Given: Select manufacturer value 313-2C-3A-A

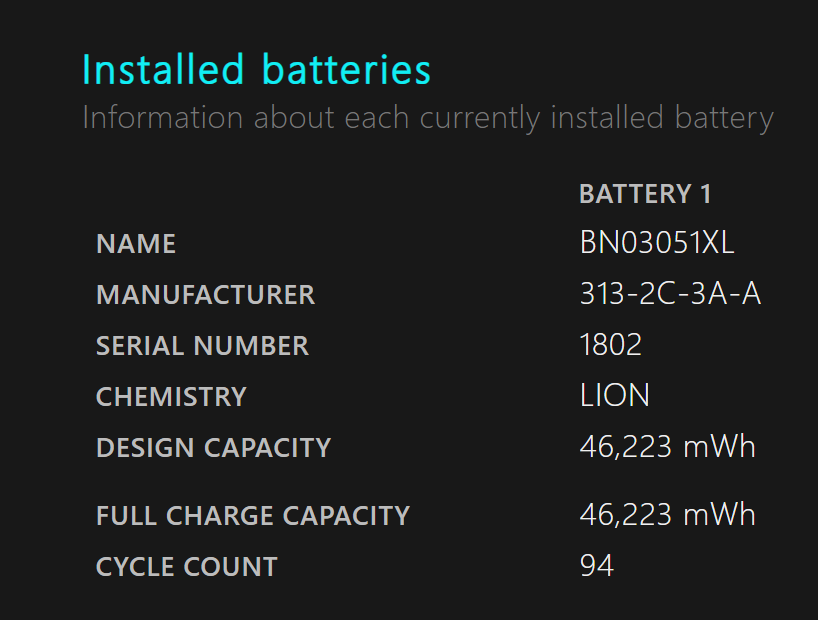Looking at the screenshot, I should tap(670, 294).
